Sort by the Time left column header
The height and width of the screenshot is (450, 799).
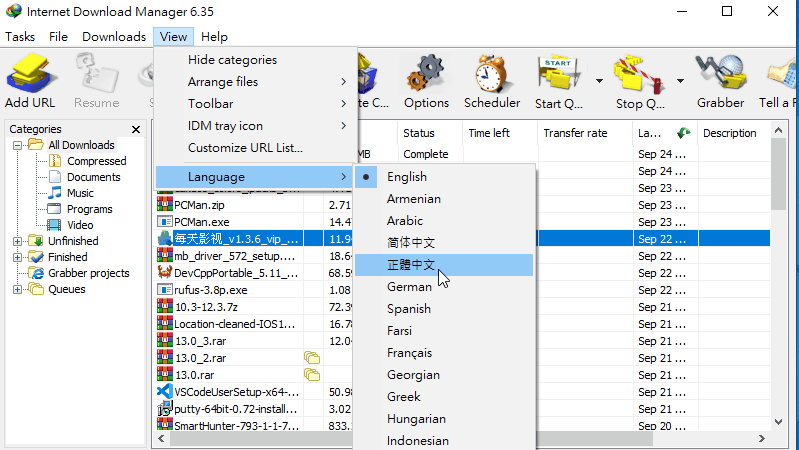[499, 133]
